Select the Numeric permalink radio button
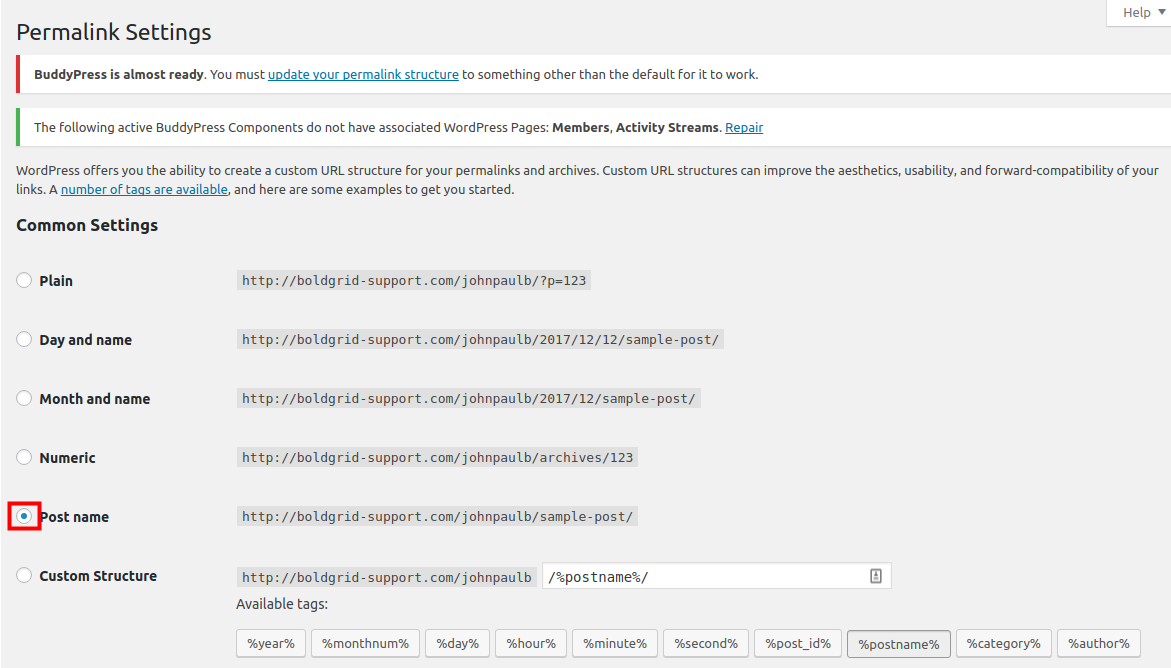 pyautogui.click(x=24, y=458)
